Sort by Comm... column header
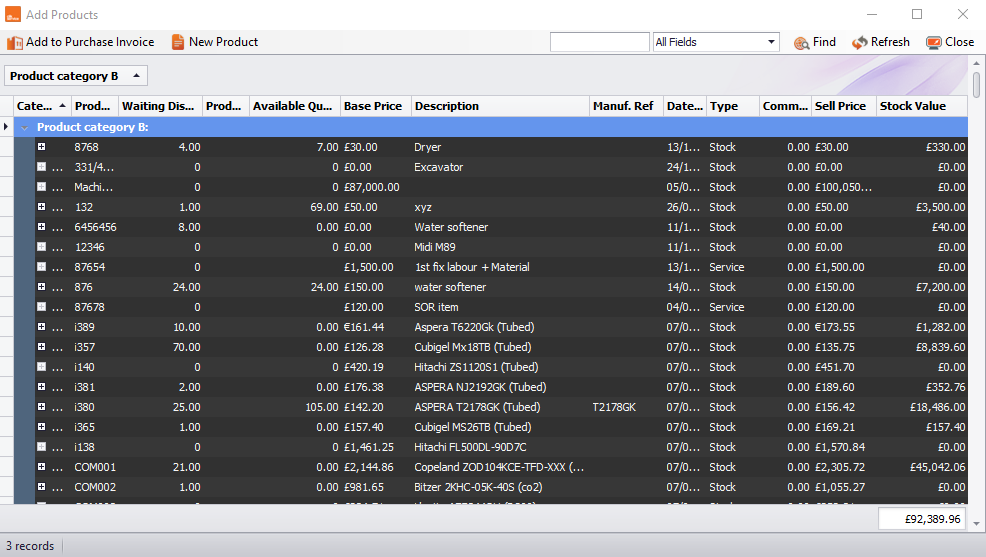Screen dimensions: 986x557 click(785, 106)
